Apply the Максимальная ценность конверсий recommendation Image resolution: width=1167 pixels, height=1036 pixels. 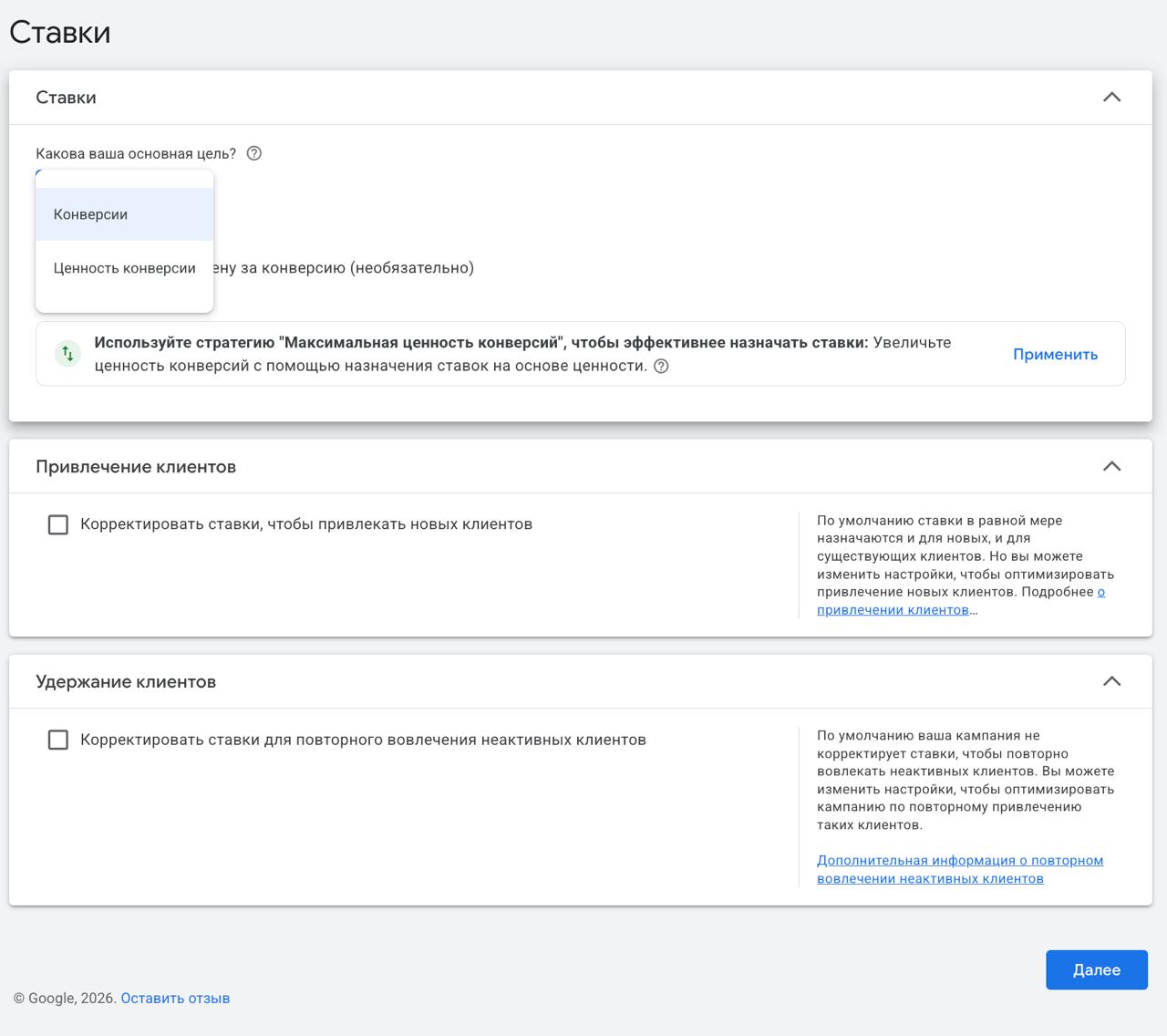coord(1055,354)
